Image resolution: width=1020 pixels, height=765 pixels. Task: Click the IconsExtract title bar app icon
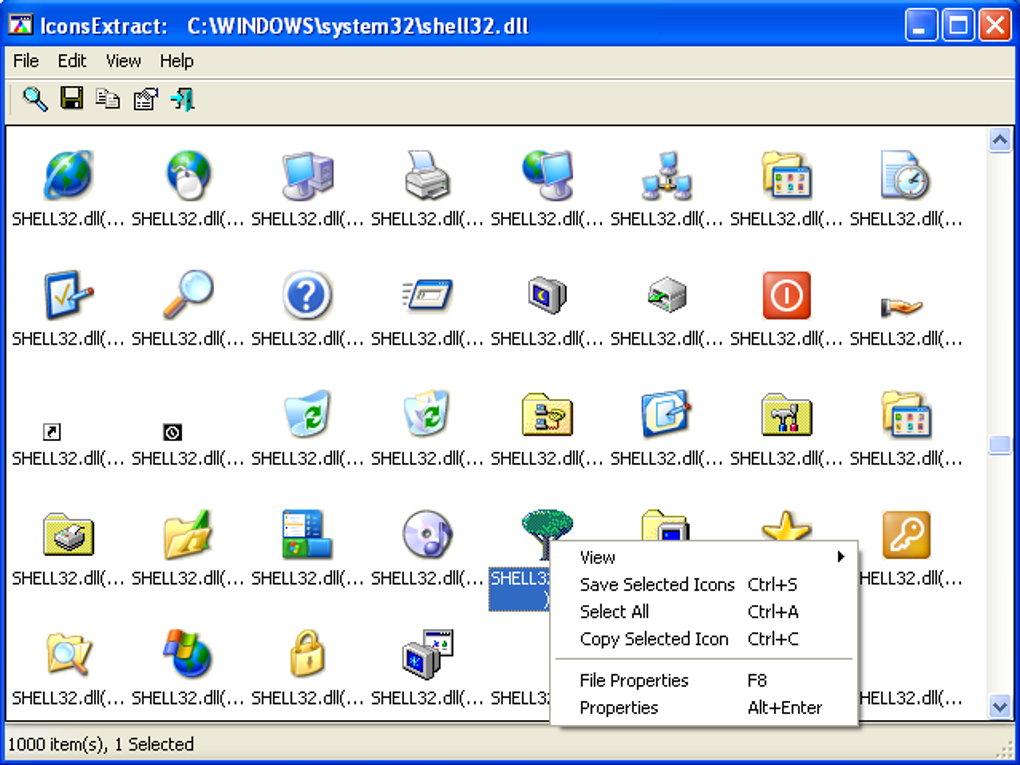20,25
